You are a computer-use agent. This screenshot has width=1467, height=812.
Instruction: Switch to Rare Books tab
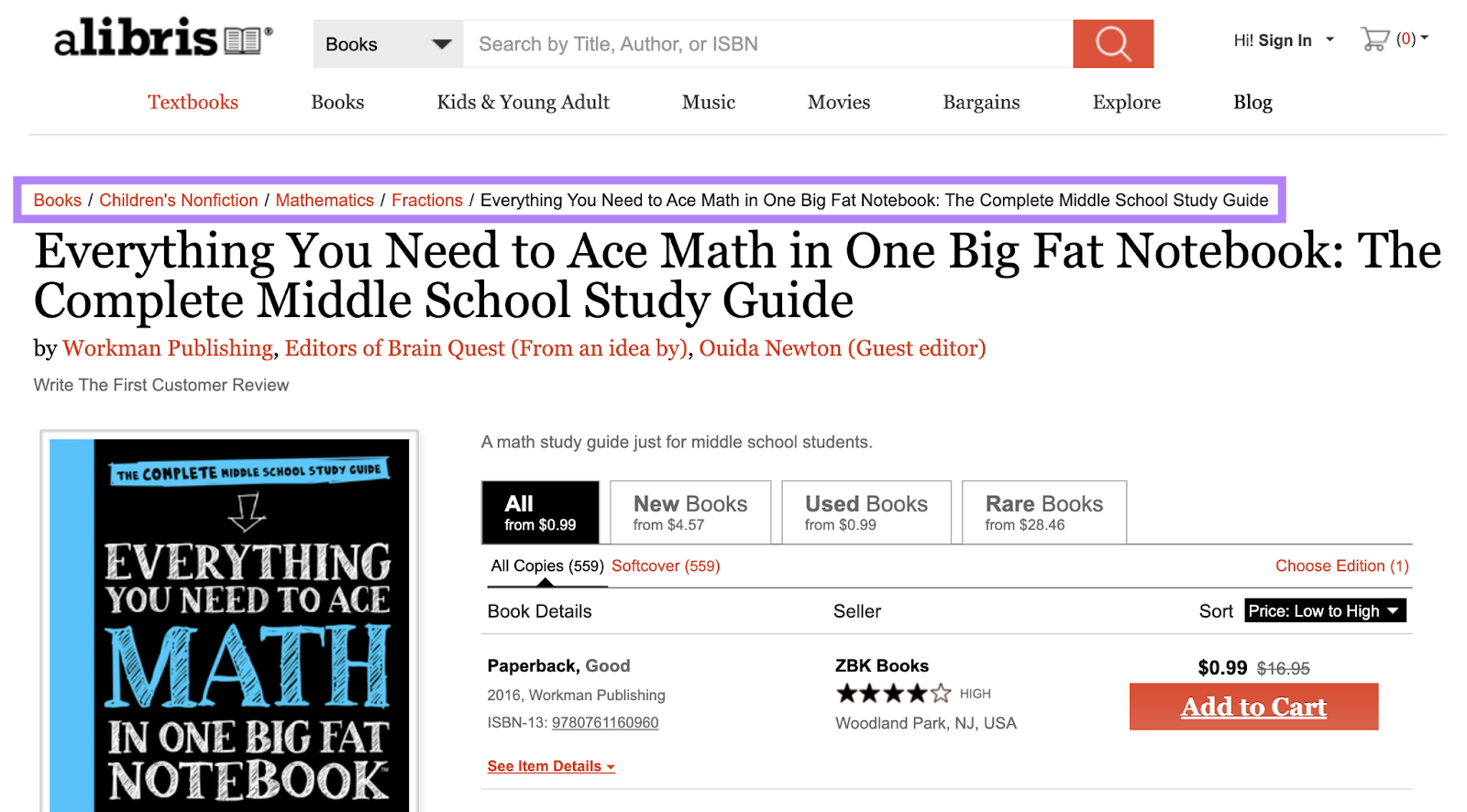1044,512
